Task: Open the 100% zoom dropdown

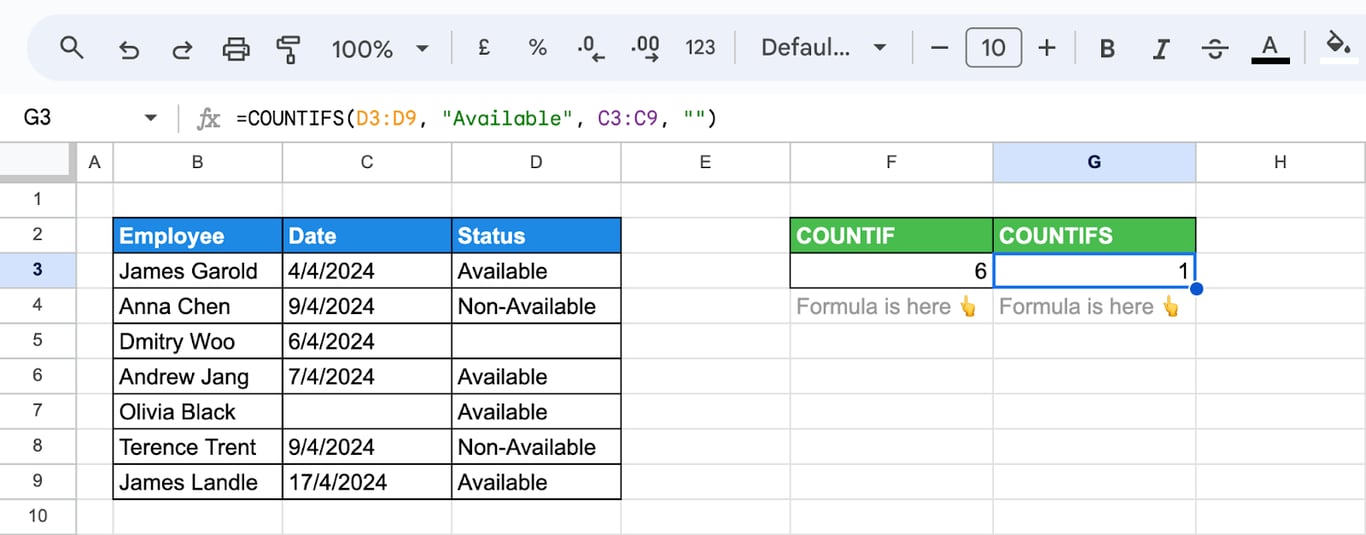Action: click(x=379, y=48)
